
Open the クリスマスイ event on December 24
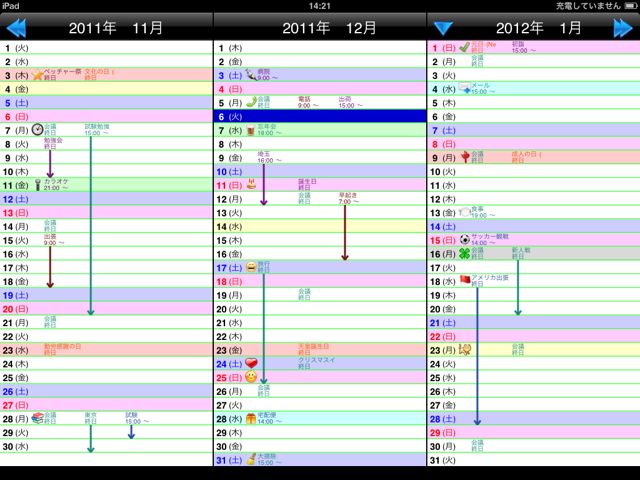[317, 363]
